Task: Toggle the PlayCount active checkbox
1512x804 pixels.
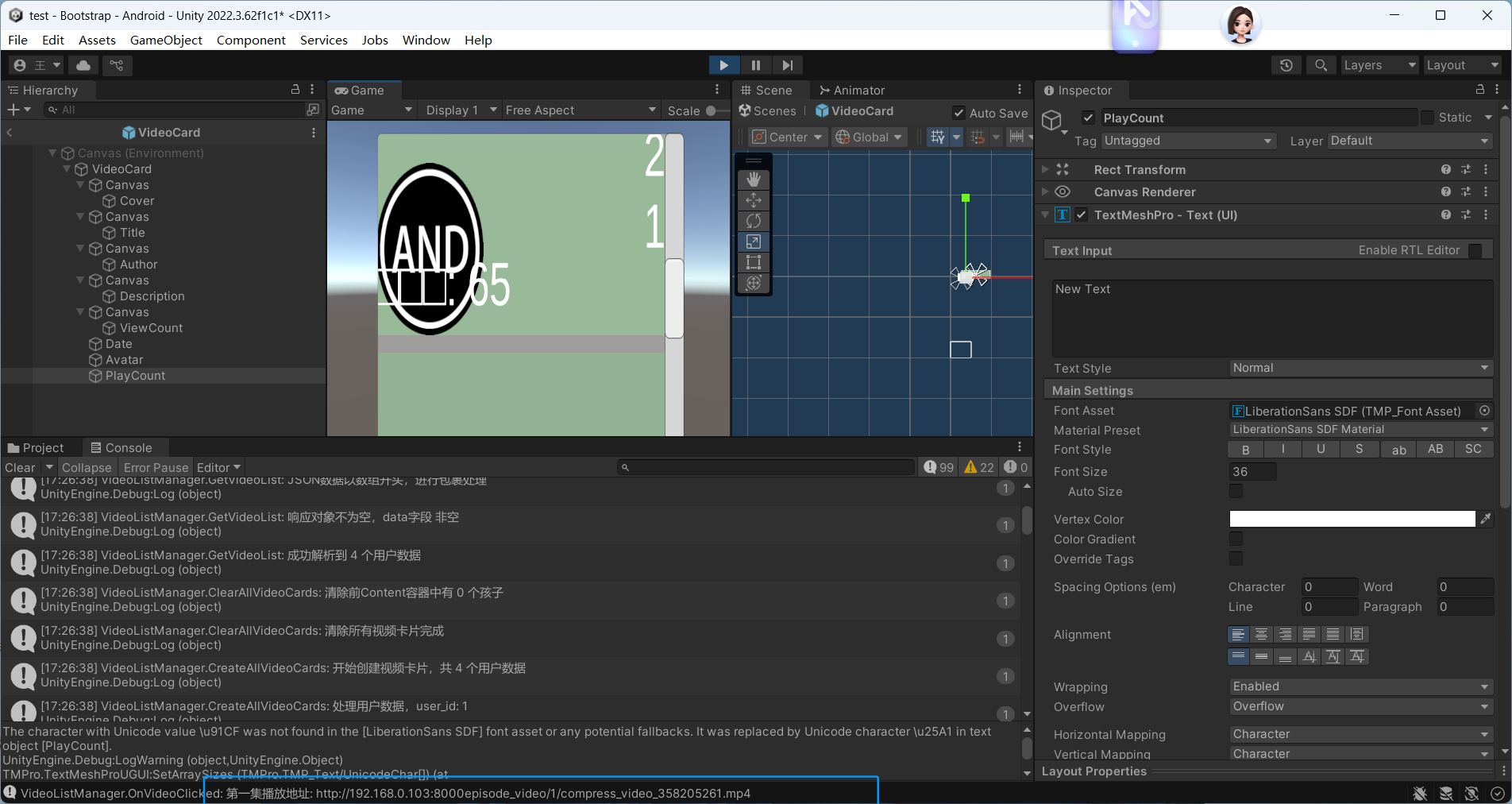Action: pyautogui.click(x=1088, y=118)
